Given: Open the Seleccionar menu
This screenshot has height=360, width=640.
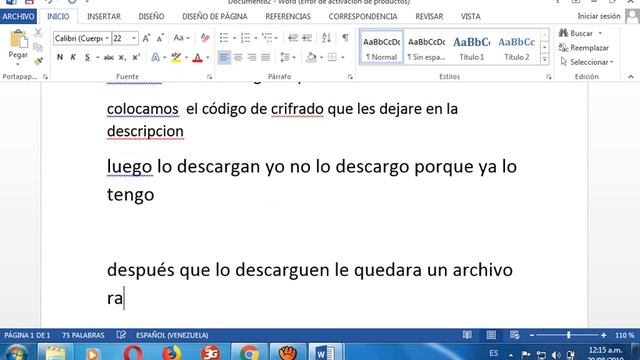Looking at the screenshot, I should click(587, 62).
